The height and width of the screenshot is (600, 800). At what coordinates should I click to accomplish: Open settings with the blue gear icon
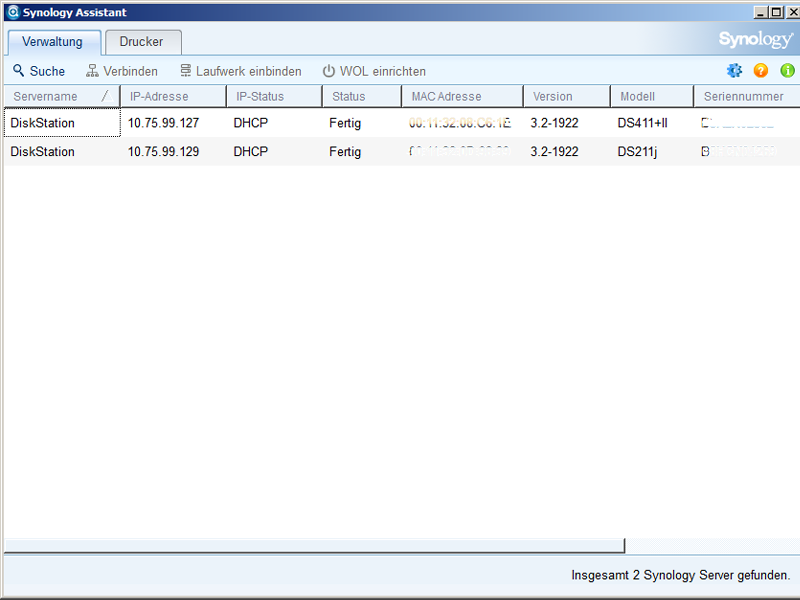pyautogui.click(x=734, y=70)
